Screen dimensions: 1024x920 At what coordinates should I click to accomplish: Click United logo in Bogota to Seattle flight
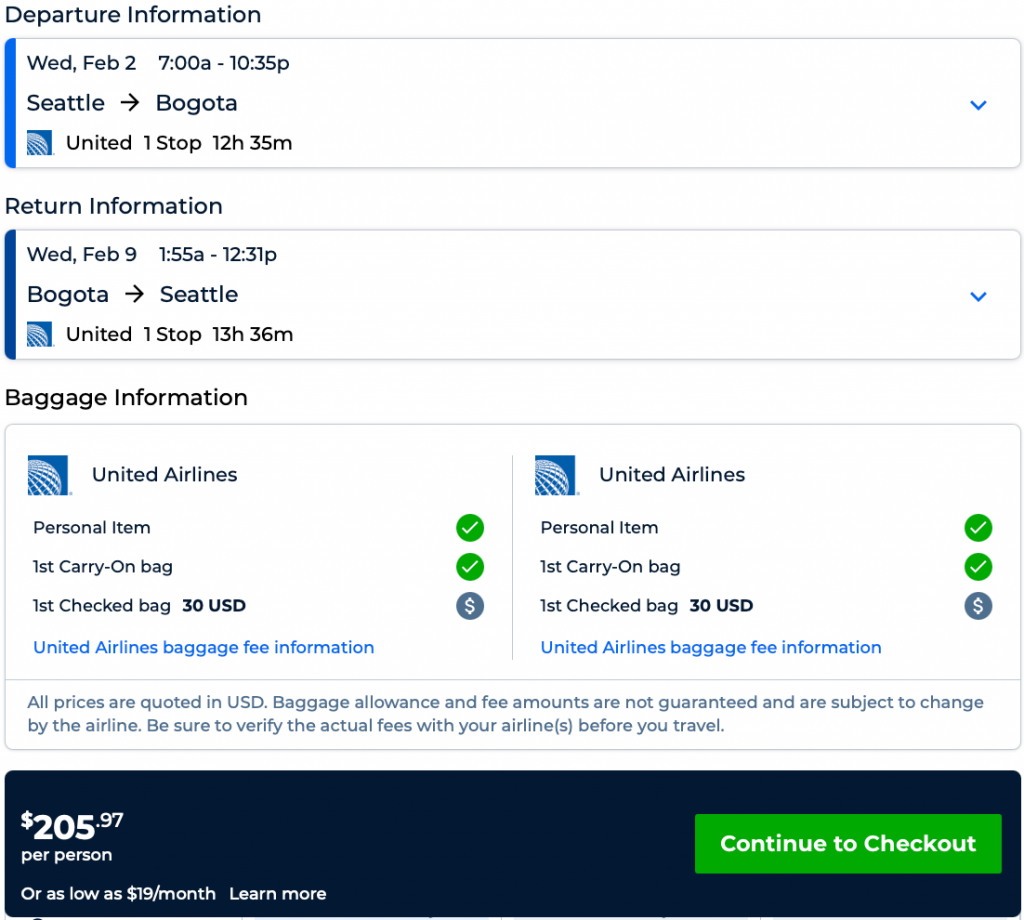[40, 334]
